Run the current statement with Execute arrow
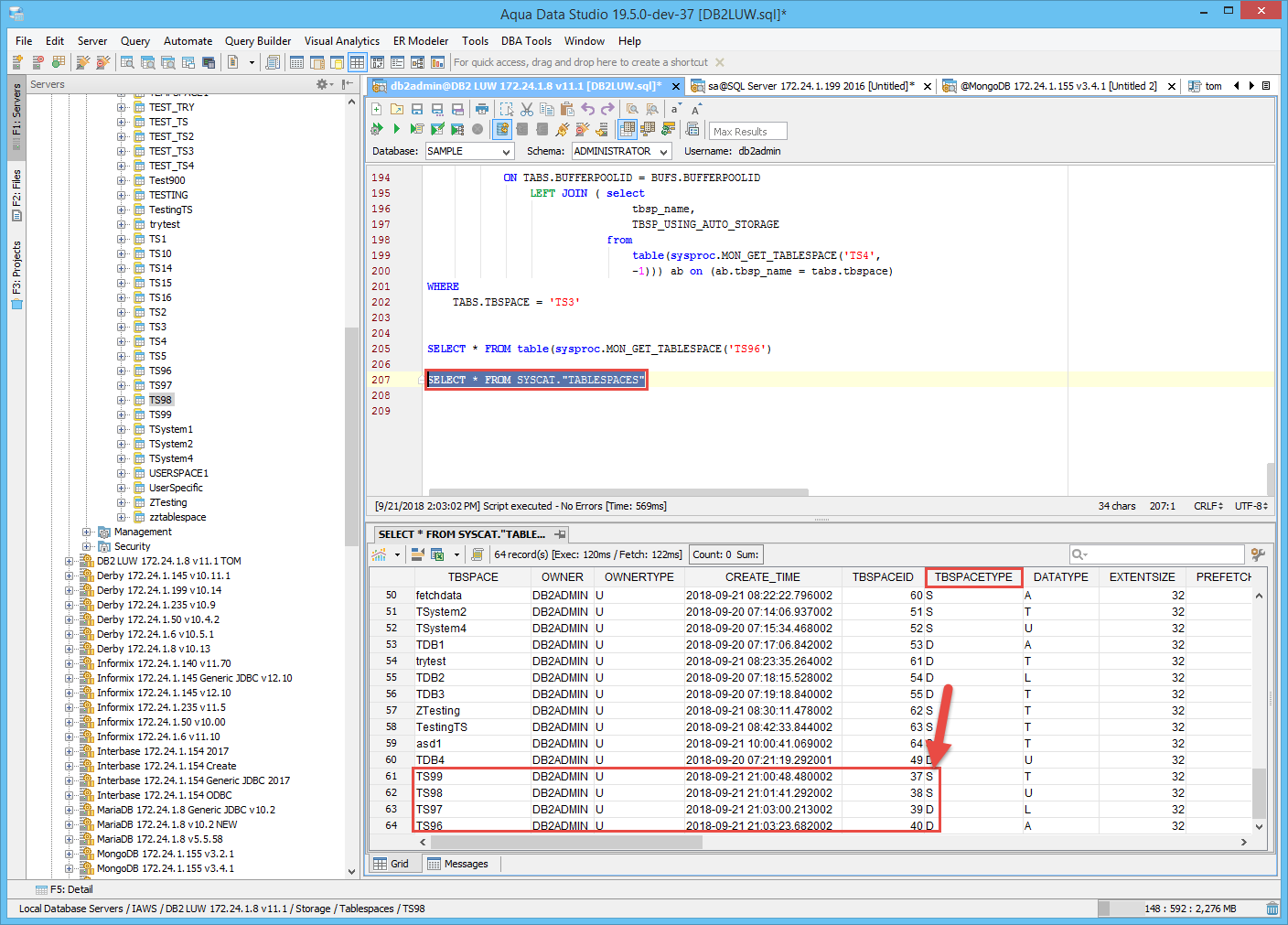1288x925 pixels. 396,129
